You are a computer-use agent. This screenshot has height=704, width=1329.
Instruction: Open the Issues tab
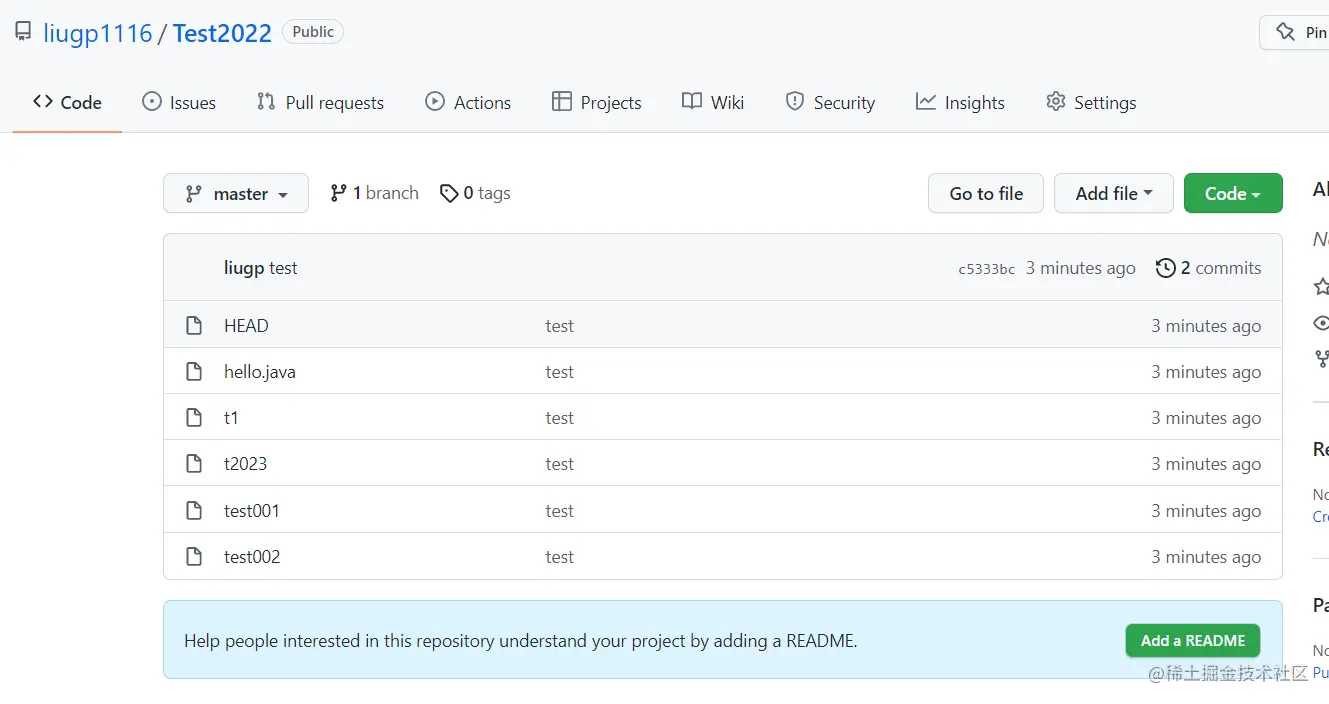tap(179, 102)
